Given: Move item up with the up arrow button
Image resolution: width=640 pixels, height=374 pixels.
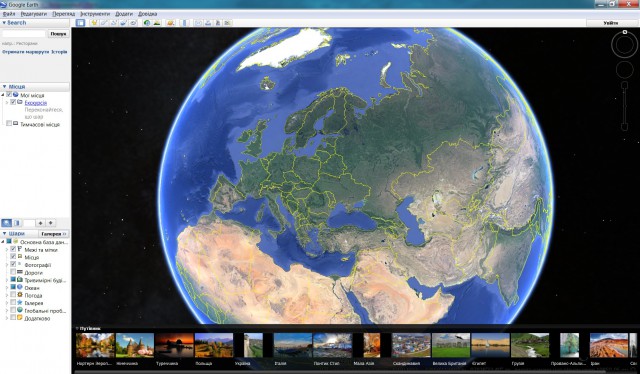Looking at the screenshot, I should 40,223.
